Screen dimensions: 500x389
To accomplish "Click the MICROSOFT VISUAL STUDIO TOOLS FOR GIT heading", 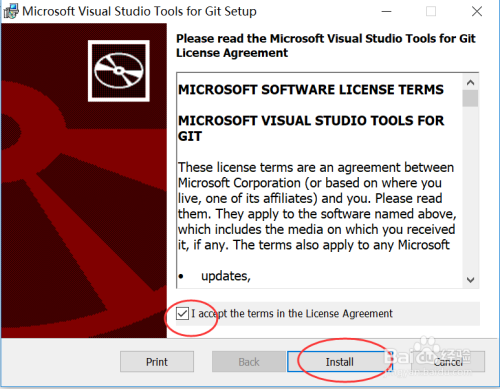I will click(311, 128).
